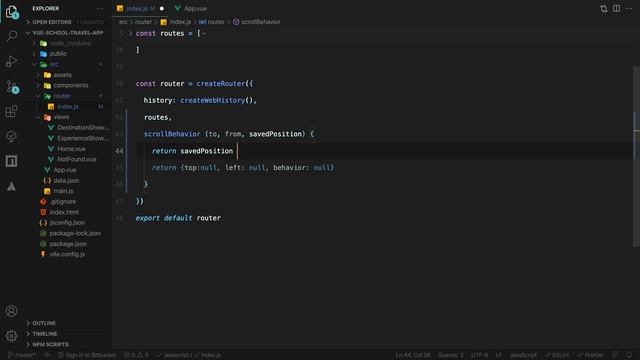640x360 pixels.
Task: Click unsaved dot on index.js tab
Action: pyautogui.click(x=162, y=9)
